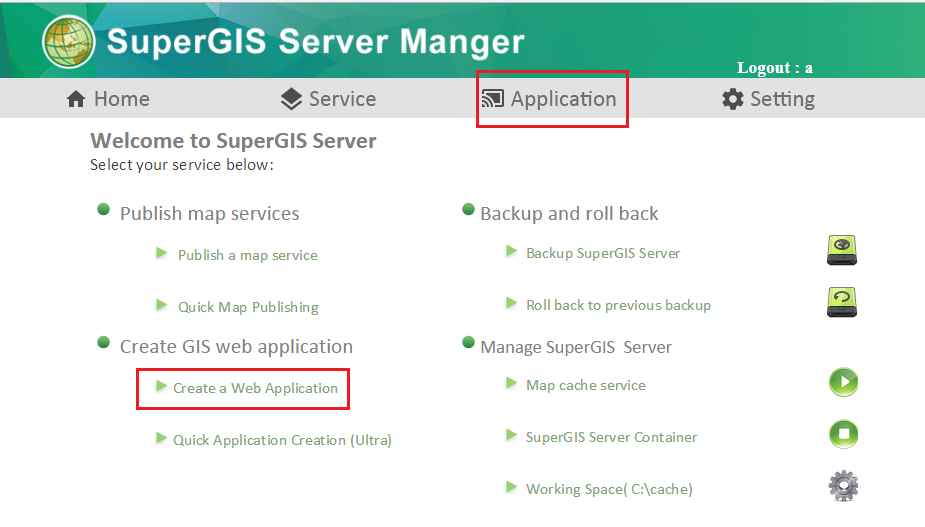Click Backup SuperGIS Server link
This screenshot has height=527, width=925.
(x=603, y=253)
